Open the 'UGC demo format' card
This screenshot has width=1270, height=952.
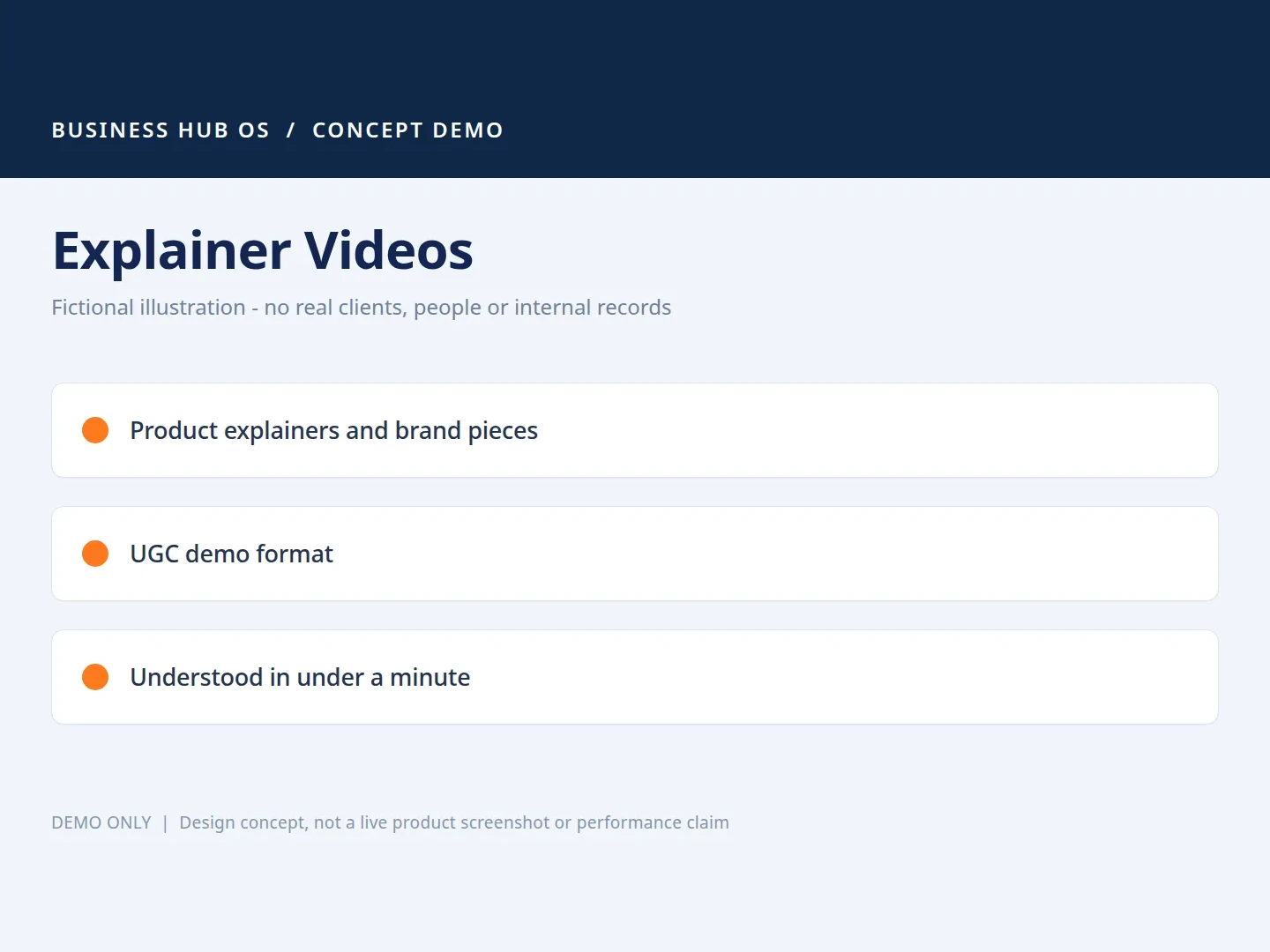click(635, 554)
